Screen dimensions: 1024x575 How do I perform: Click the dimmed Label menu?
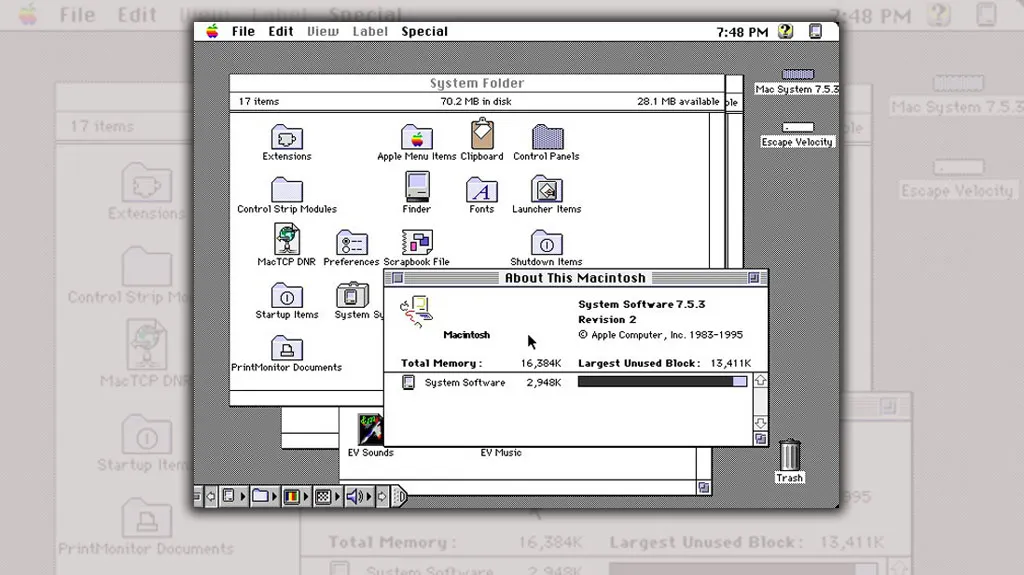(x=370, y=31)
